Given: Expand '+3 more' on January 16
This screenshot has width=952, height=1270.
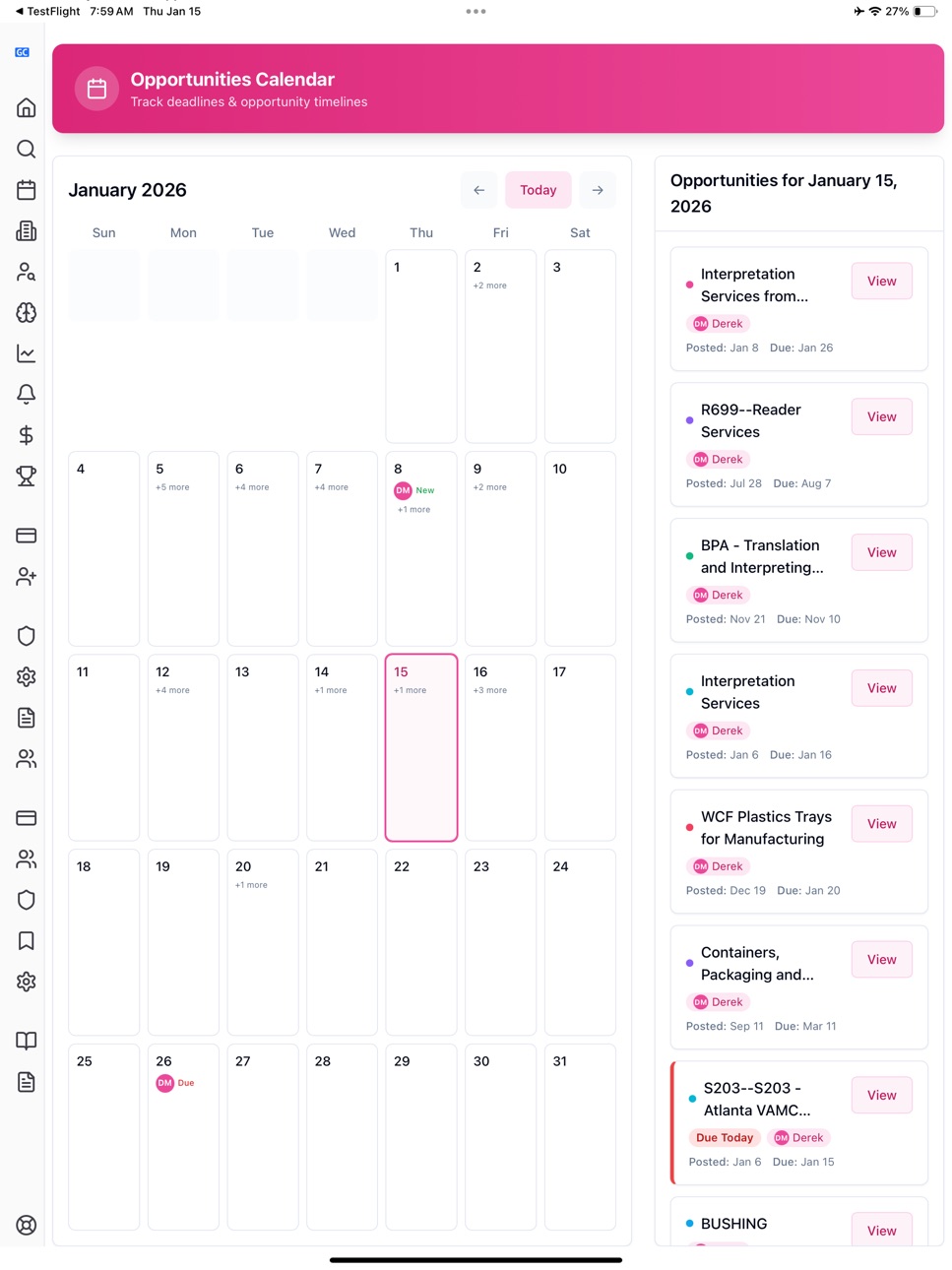Looking at the screenshot, I should tap(490, 690).
